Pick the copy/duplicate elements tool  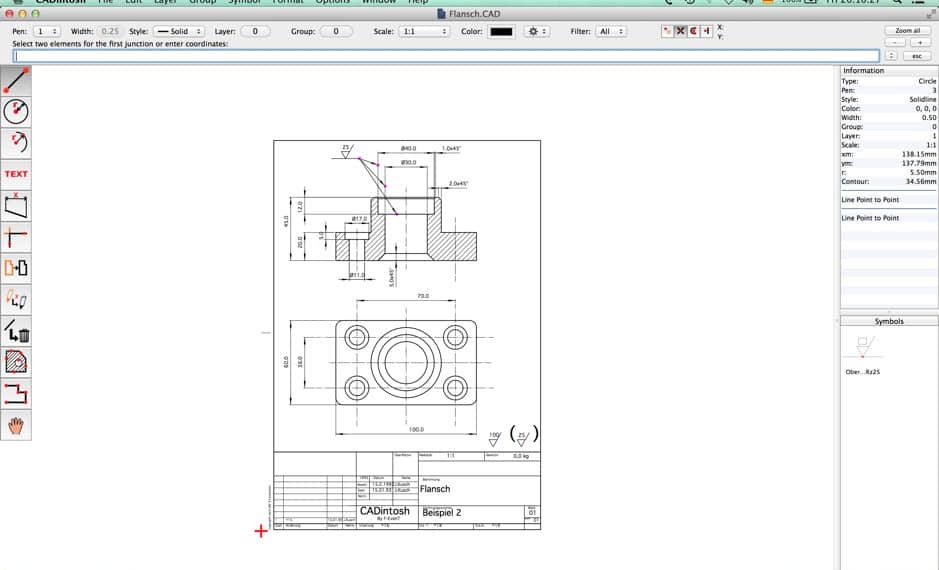pos(17,267)
